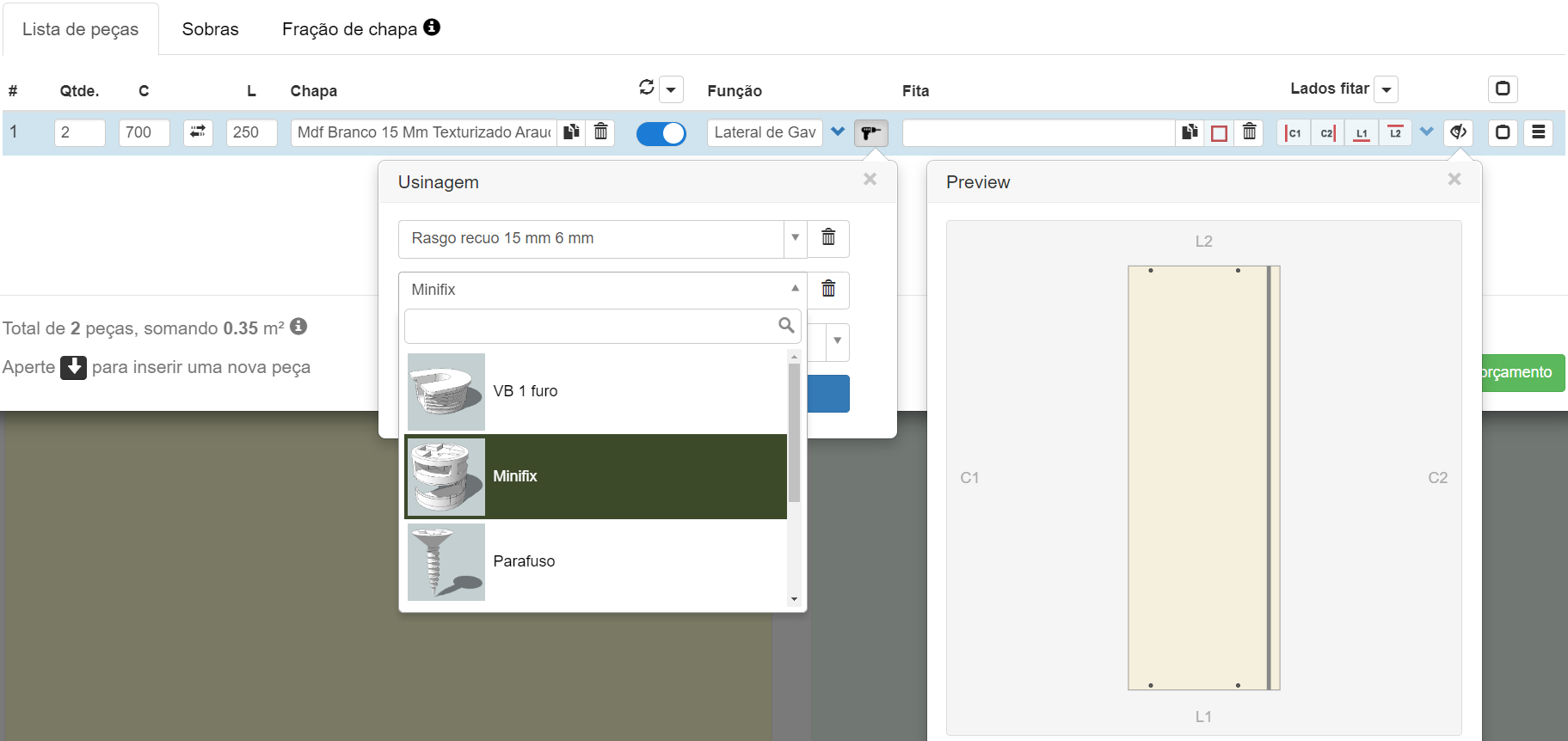Open the Função dropdown showing Lateral de Gav
Screen dimensions: 1568x741
[x=838, y=132]
